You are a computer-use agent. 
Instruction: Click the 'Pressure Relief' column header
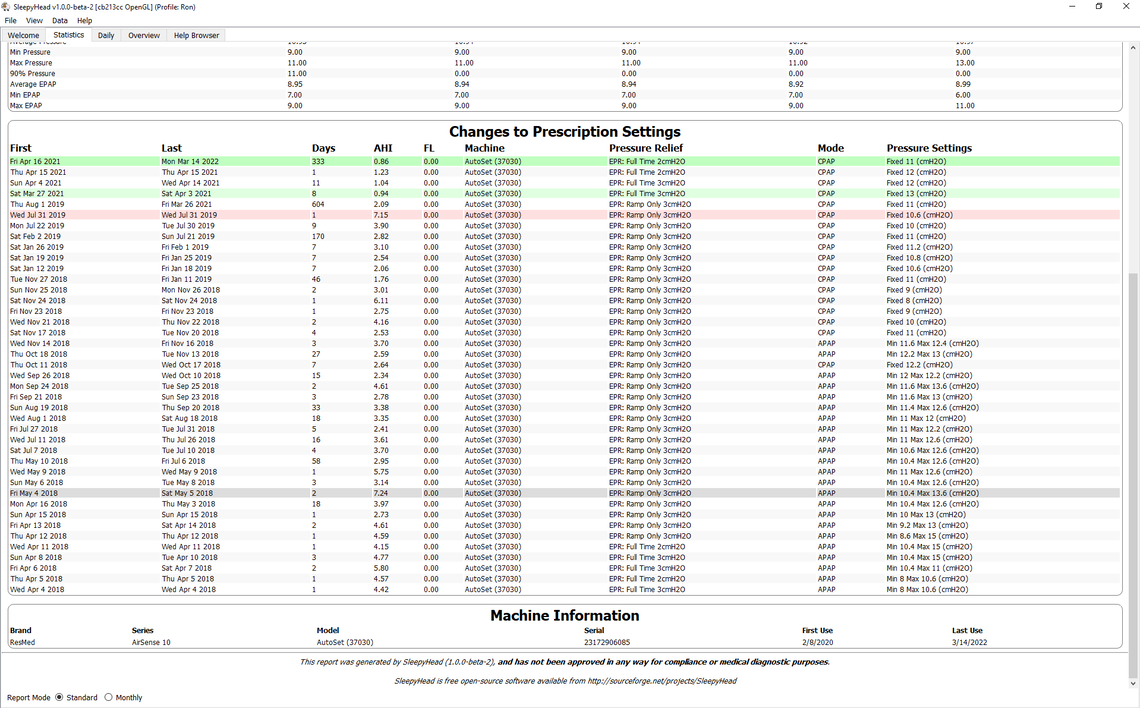pyautogui.click(x=646, y=148)
